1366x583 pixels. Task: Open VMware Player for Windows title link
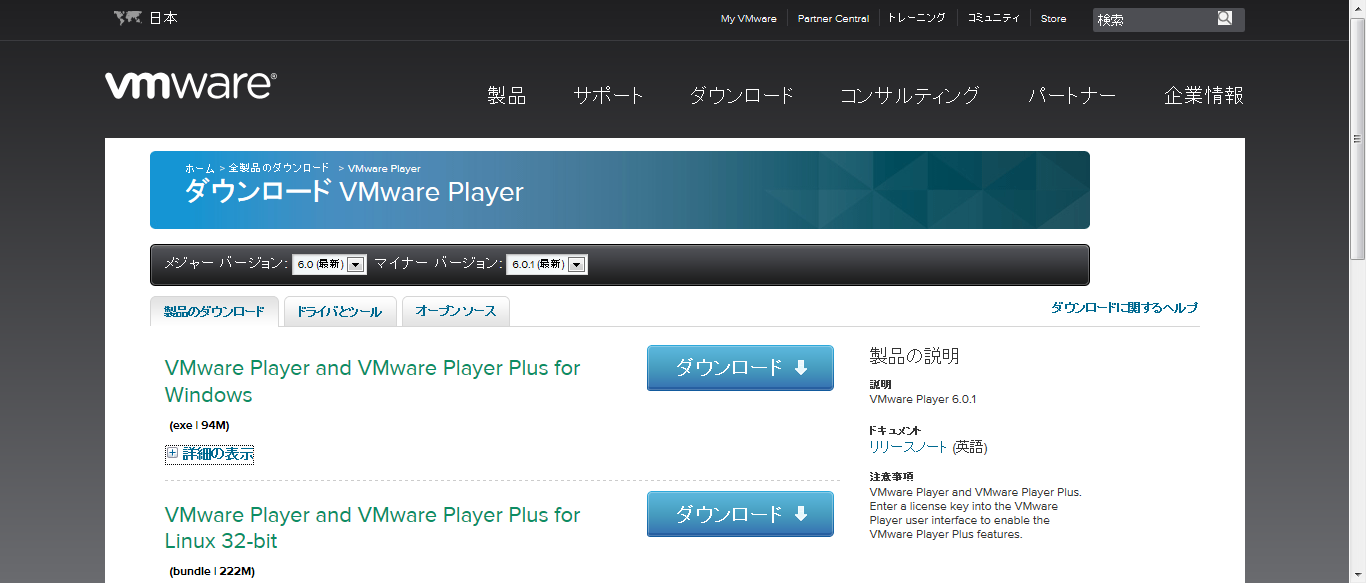[x=372, y=381]
